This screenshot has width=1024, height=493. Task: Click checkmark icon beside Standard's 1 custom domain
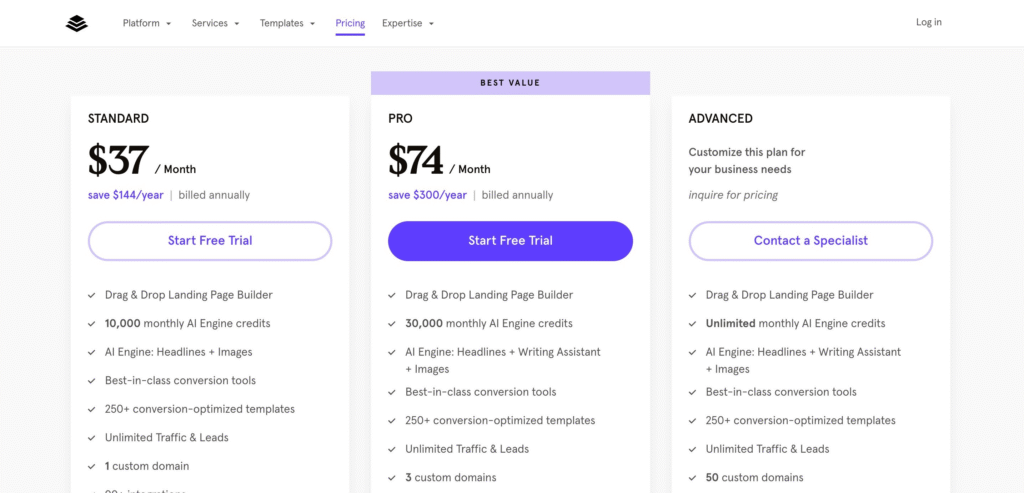92,466
